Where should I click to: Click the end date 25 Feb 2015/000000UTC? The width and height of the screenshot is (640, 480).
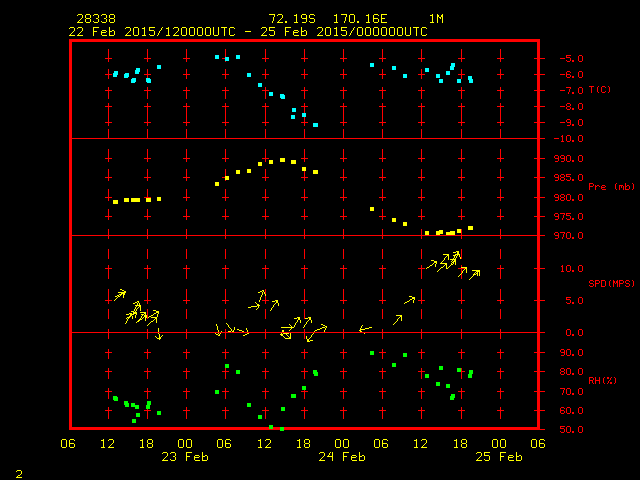click(346, 32)
